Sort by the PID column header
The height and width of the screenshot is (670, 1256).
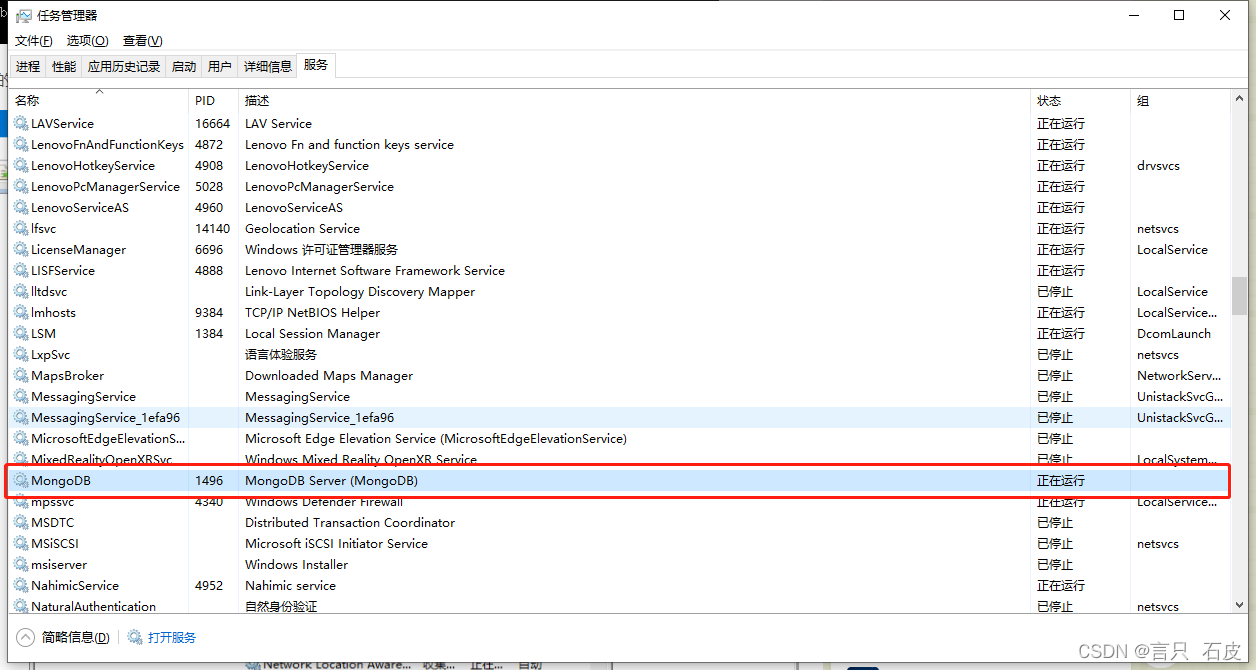point(214,100)
